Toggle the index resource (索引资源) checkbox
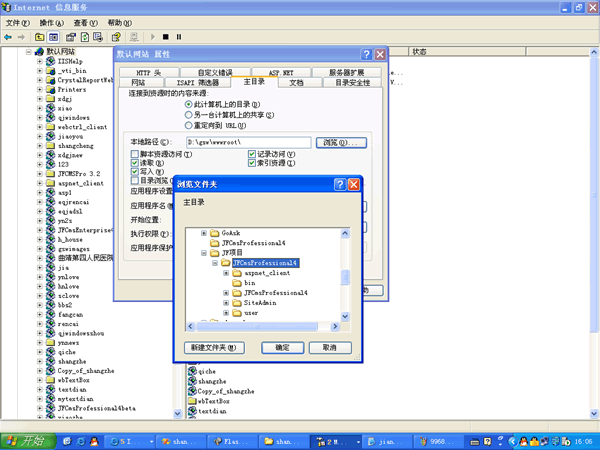This screenshot has height=450, width=600. click(251, 163)
